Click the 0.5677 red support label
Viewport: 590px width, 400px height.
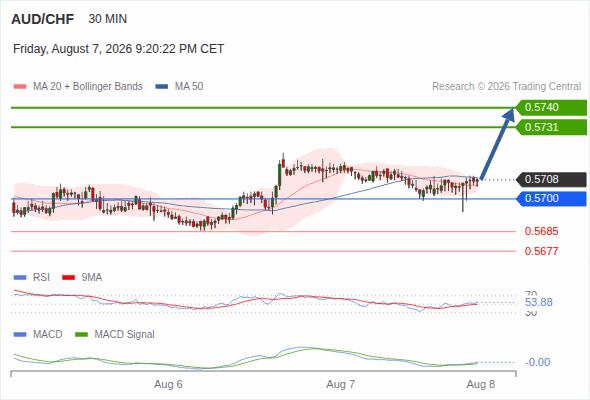pyautogui.click(x=541, y=251)
